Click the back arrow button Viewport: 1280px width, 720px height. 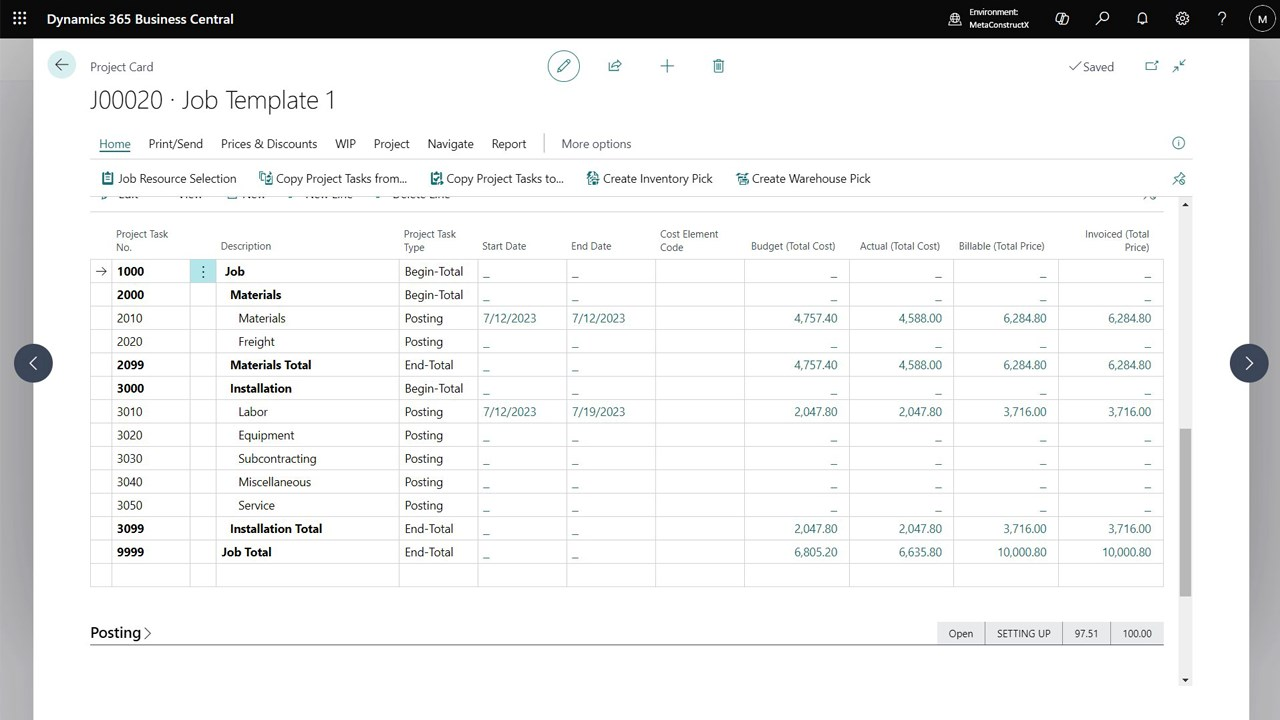(x=62, y=65)
